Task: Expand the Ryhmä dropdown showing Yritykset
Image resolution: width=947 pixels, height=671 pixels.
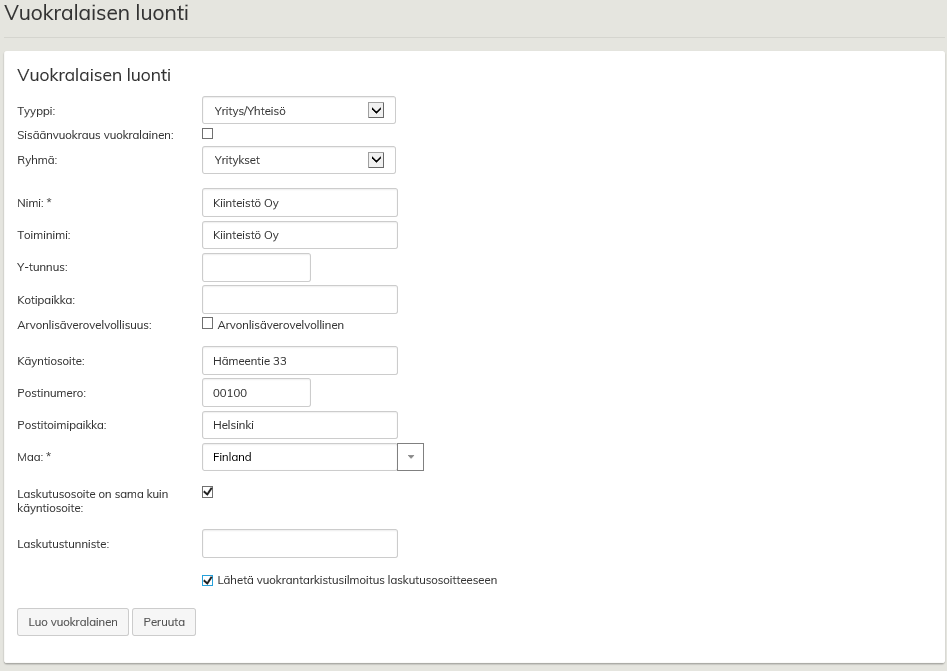Action: 298,160
